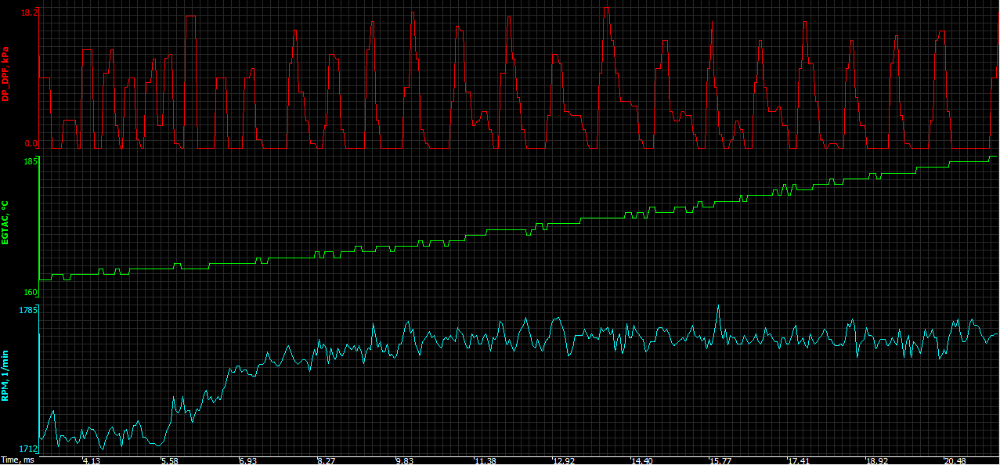Click the 'Time, ms' axis title
Image resolution: width=1000 pixels, height=465 pixels.
(18, 460)
